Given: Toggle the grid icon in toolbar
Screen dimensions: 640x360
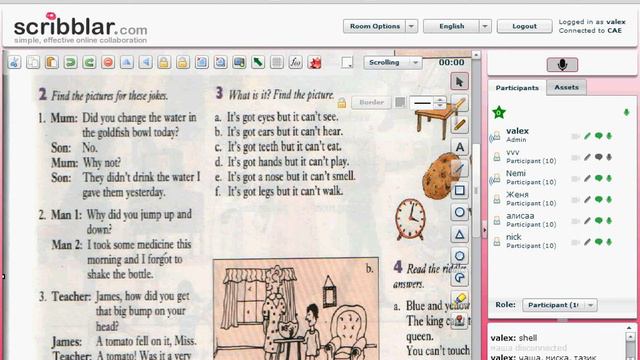Looking at the screenshot, I should (x=277, y=62).
